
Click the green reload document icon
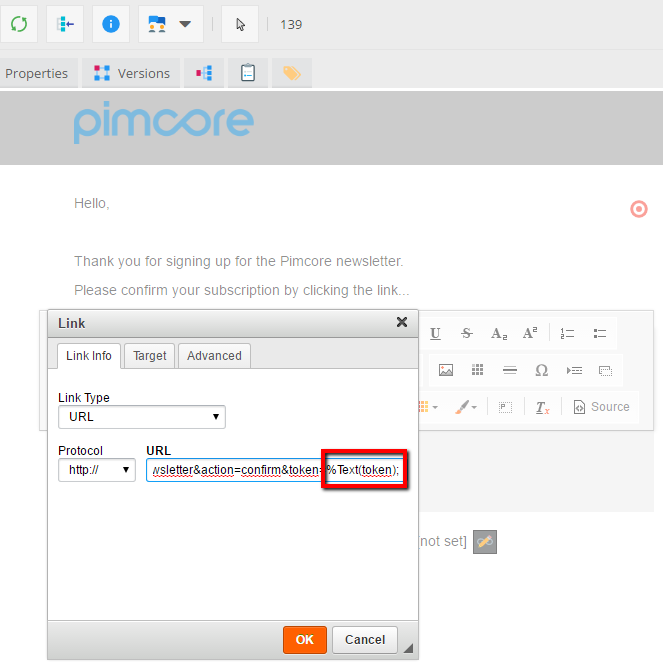[x=19, y=24]
